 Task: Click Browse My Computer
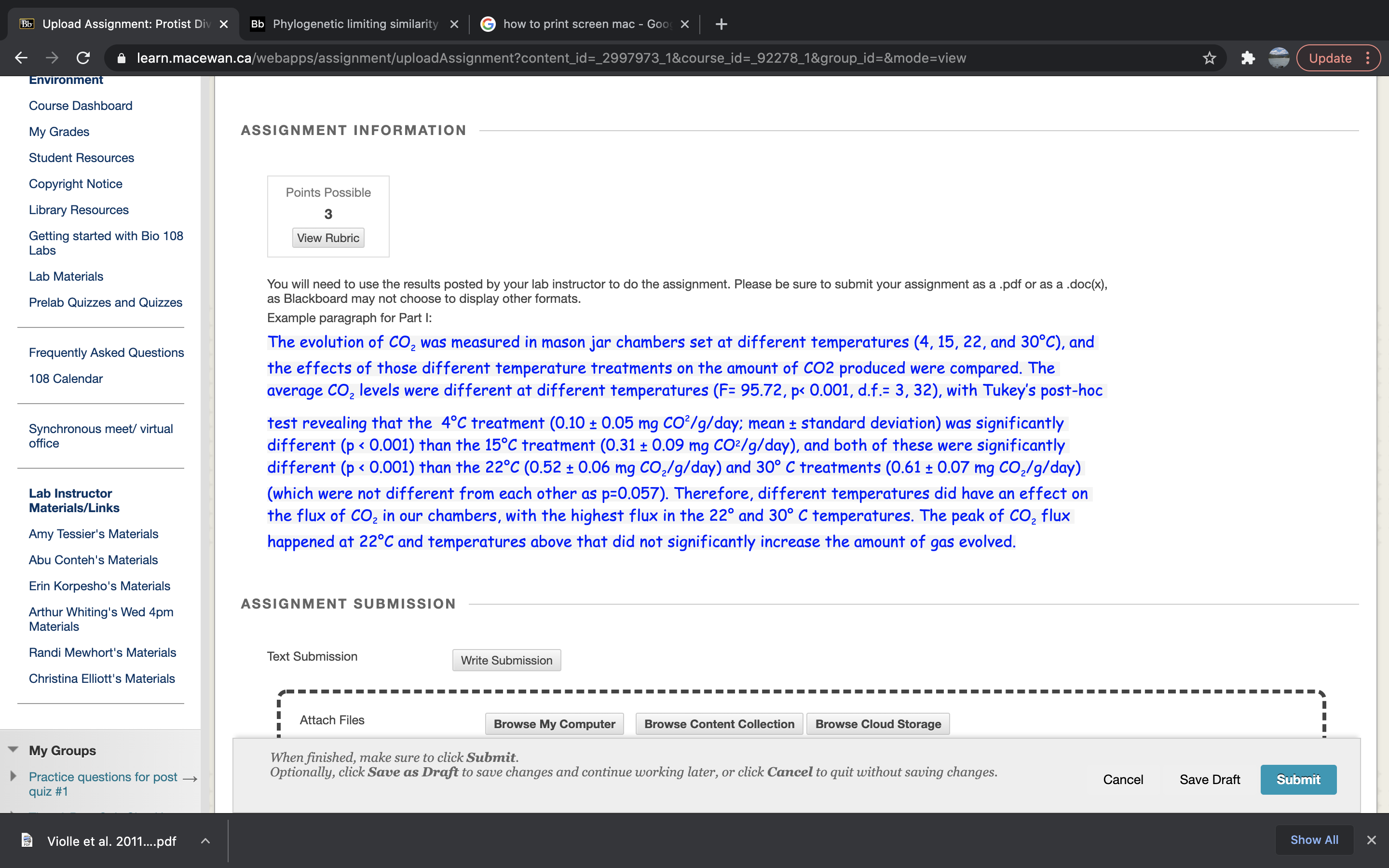coord(554,724)
